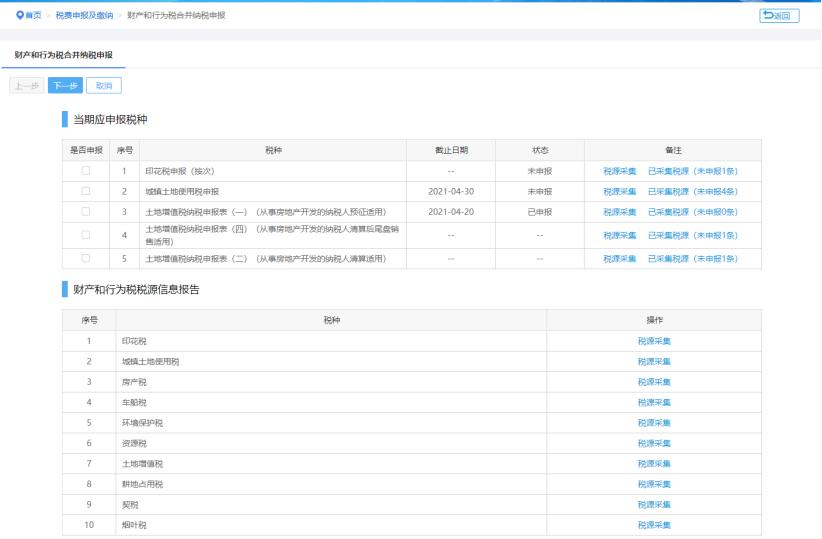Open 已采集税源 link in 申报表（二） row
This screenshot has width=822, height=539.
pyautogui.click(x=693, y=259)
